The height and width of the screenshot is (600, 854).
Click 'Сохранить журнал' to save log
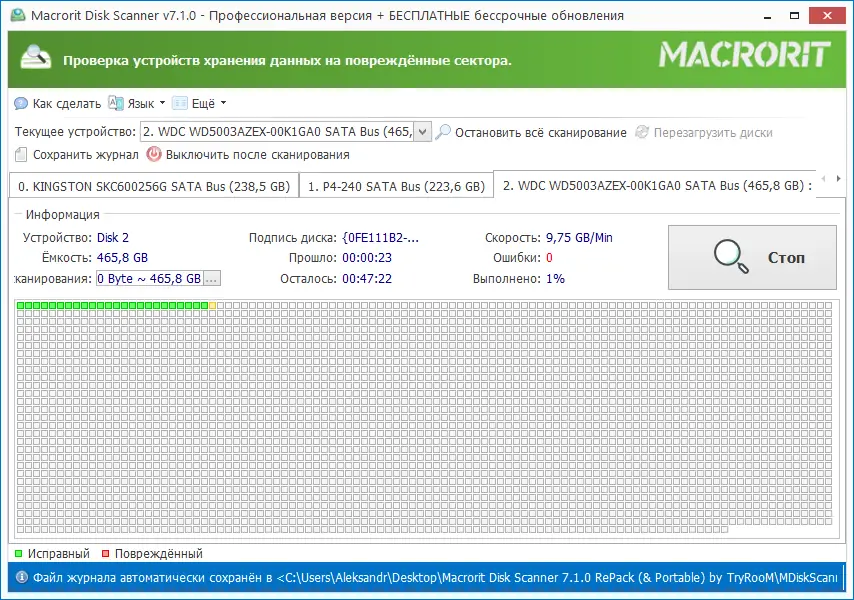point(77,155)
